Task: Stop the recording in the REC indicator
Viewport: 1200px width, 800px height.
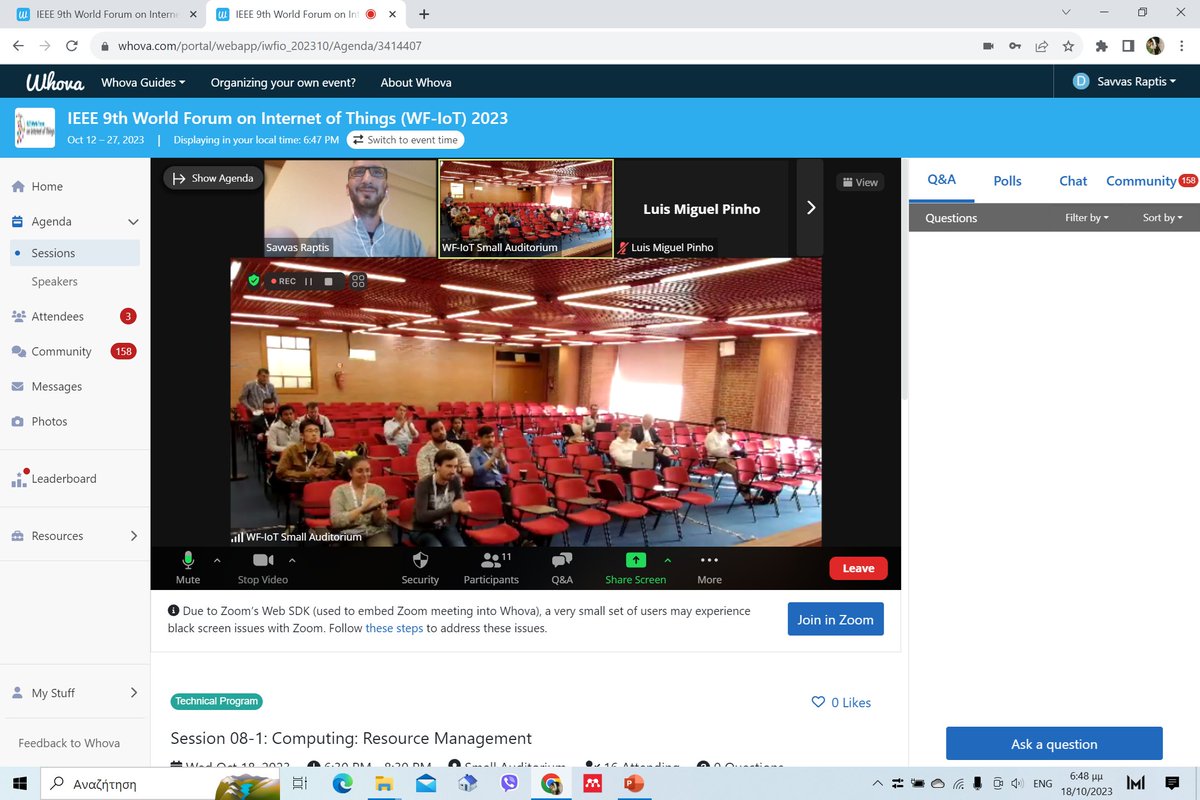Action: (x=328, y=282)
